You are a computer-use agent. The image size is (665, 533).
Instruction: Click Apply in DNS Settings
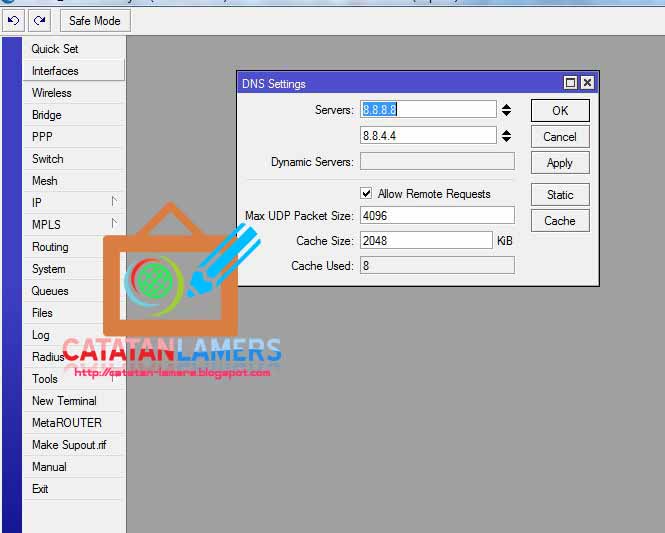tap(560, 163)
